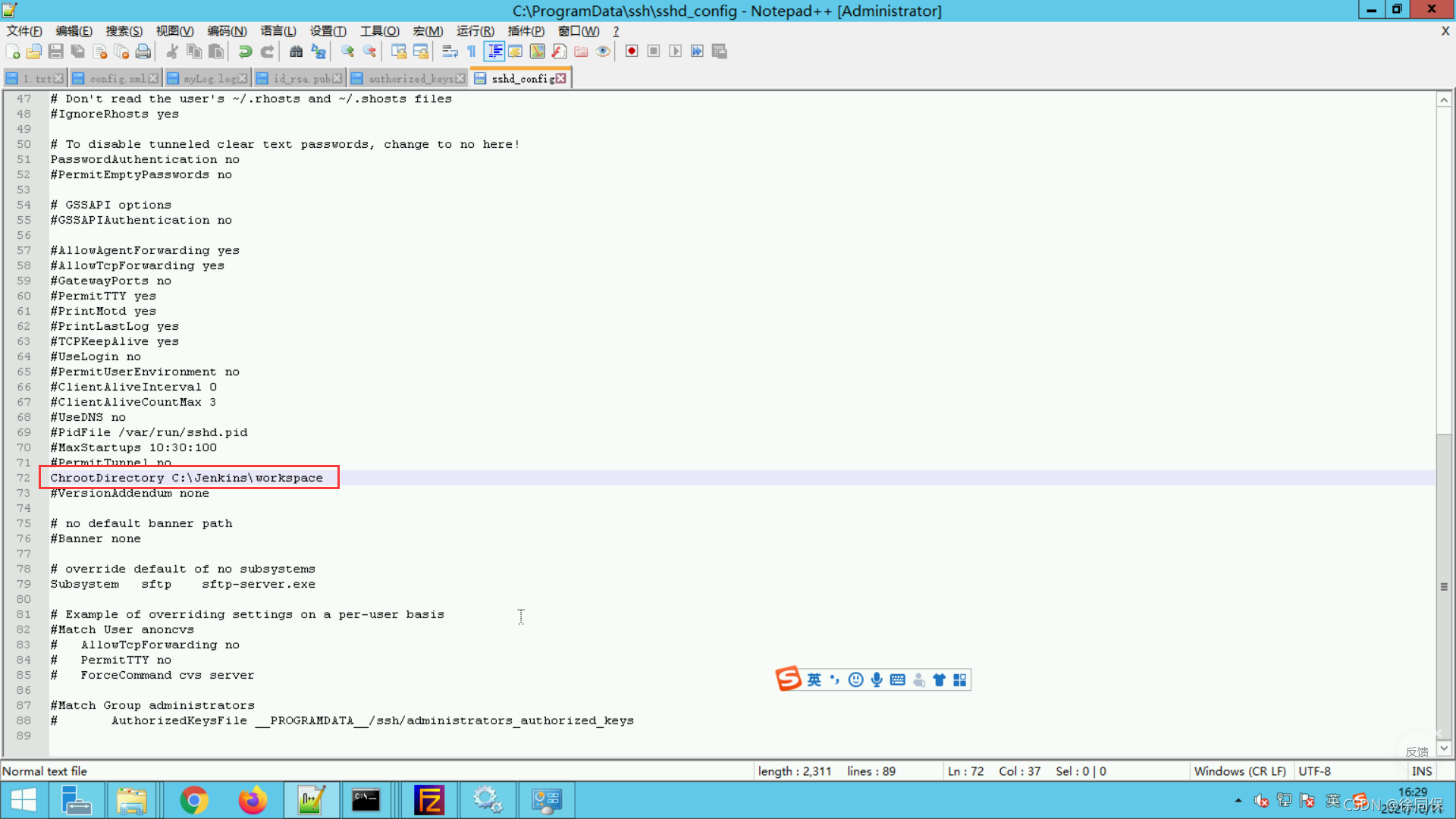The height and width of the screenshot is (819, 1456).
Task: Toggle INS insert mode in status bar
Action: (x=1422, y=771)
